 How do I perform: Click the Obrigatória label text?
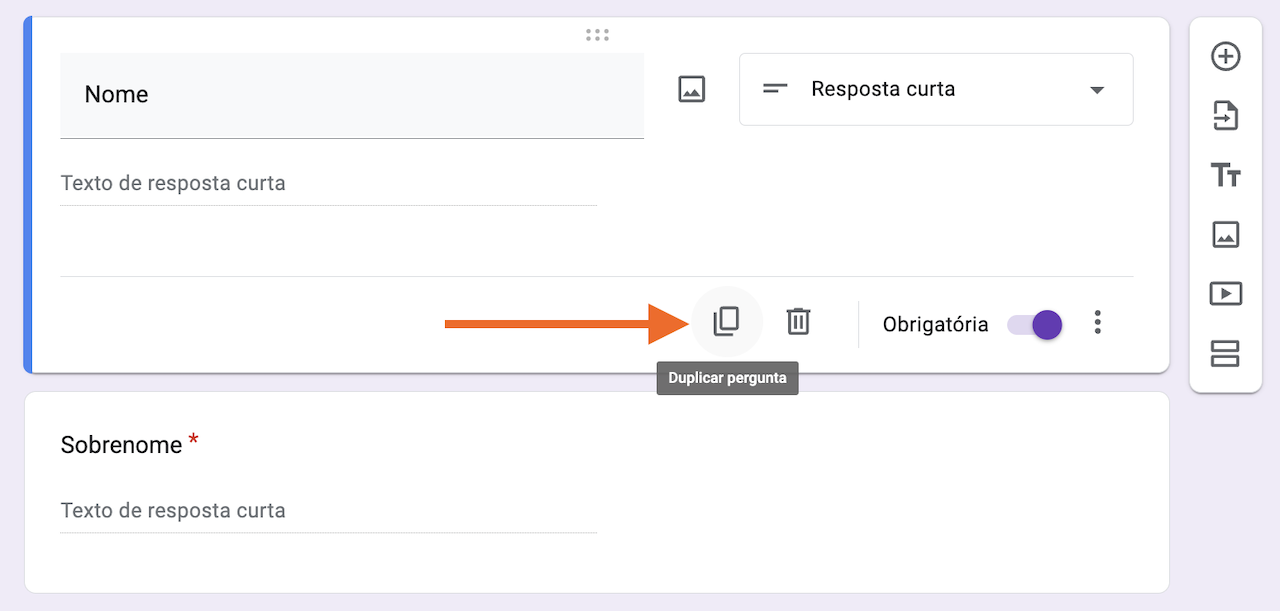[935, 324]
